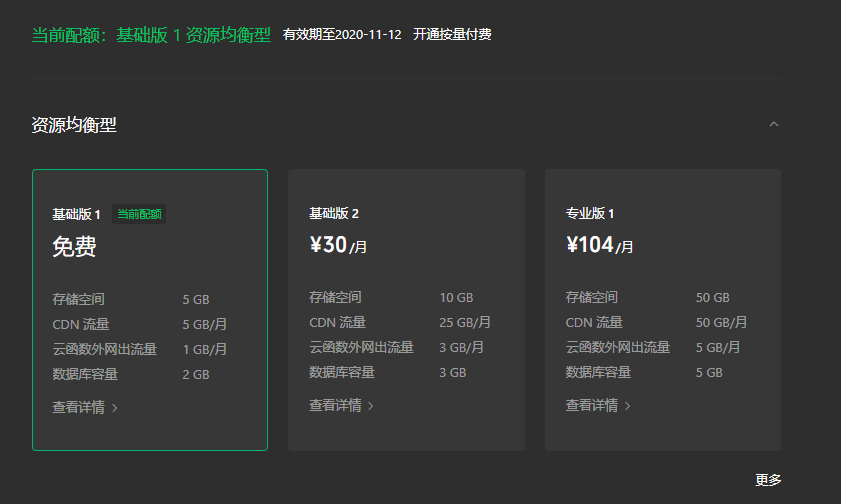Click the 有效期至2020-11-12 text
The height and width of the screenshot is (504, 841).
click(x=342, y=35)
